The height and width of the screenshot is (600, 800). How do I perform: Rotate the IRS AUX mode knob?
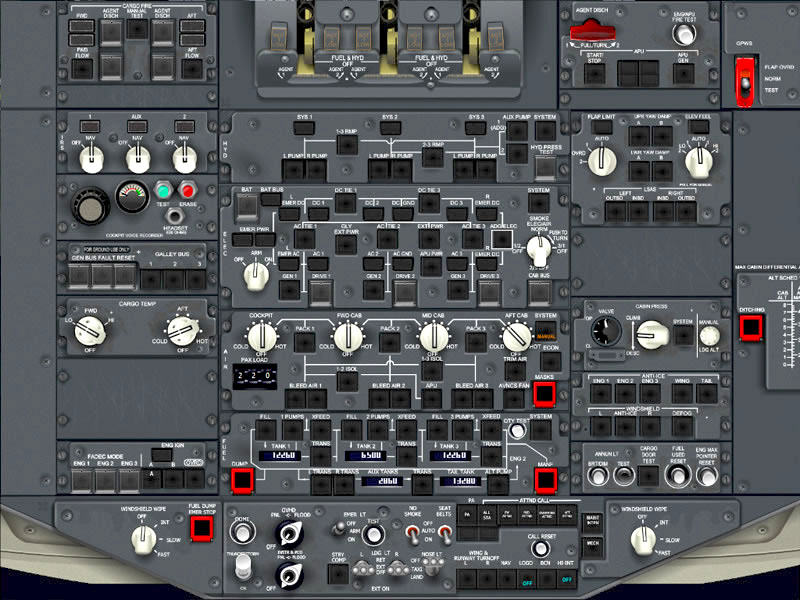138,159
